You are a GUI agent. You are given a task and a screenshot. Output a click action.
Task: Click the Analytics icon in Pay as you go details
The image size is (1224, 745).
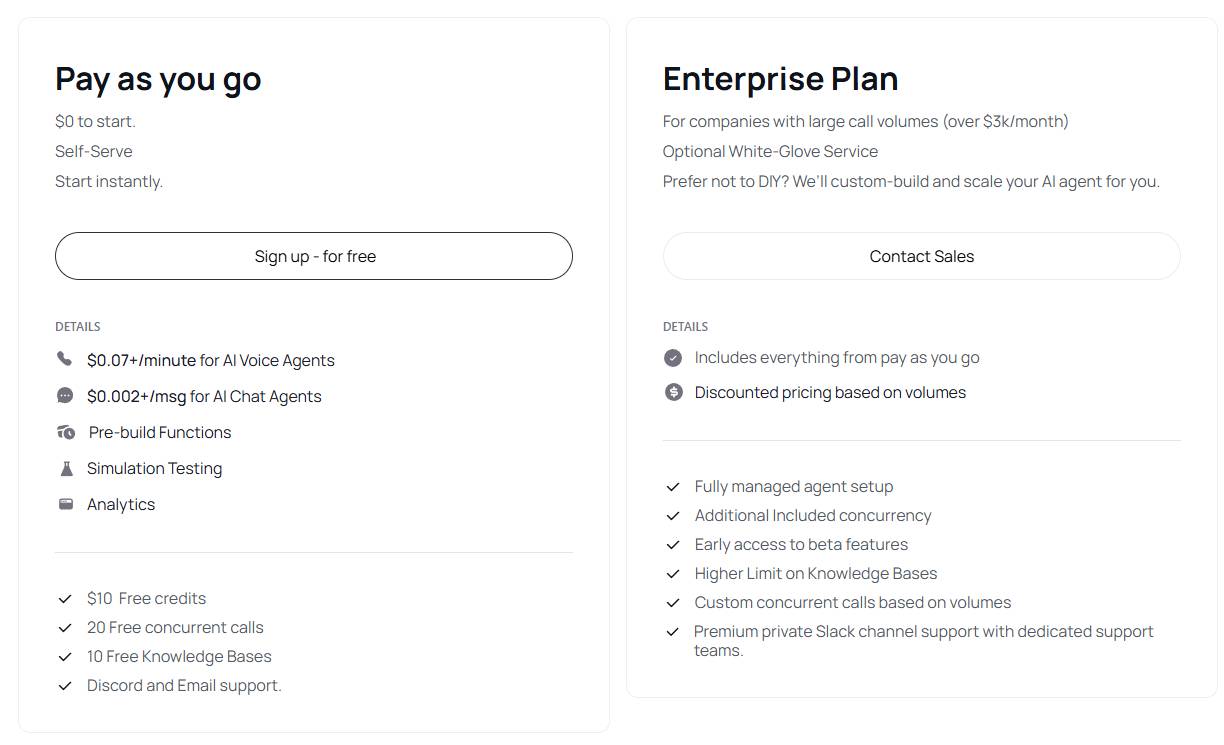[64, 503]
